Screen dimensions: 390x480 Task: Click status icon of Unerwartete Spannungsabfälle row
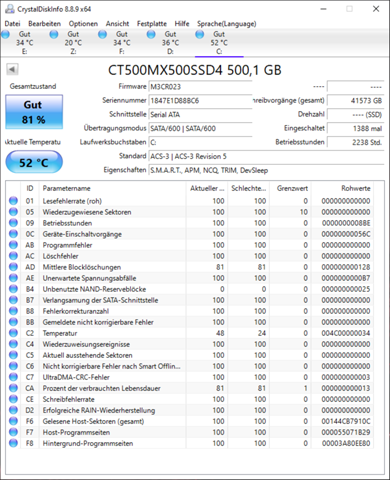tap(13, 278)
